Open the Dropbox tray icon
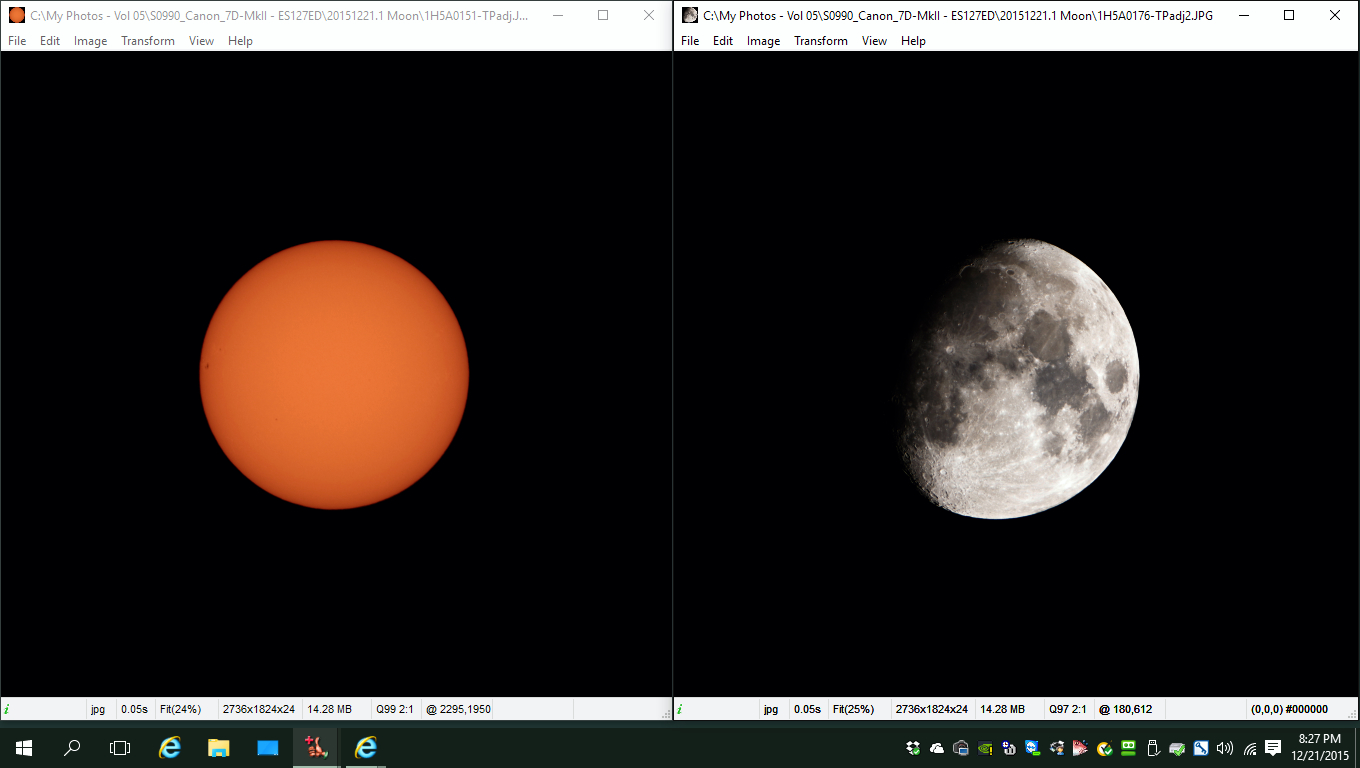This screenshot has height=768, width=1360. [x=913, y=748]
